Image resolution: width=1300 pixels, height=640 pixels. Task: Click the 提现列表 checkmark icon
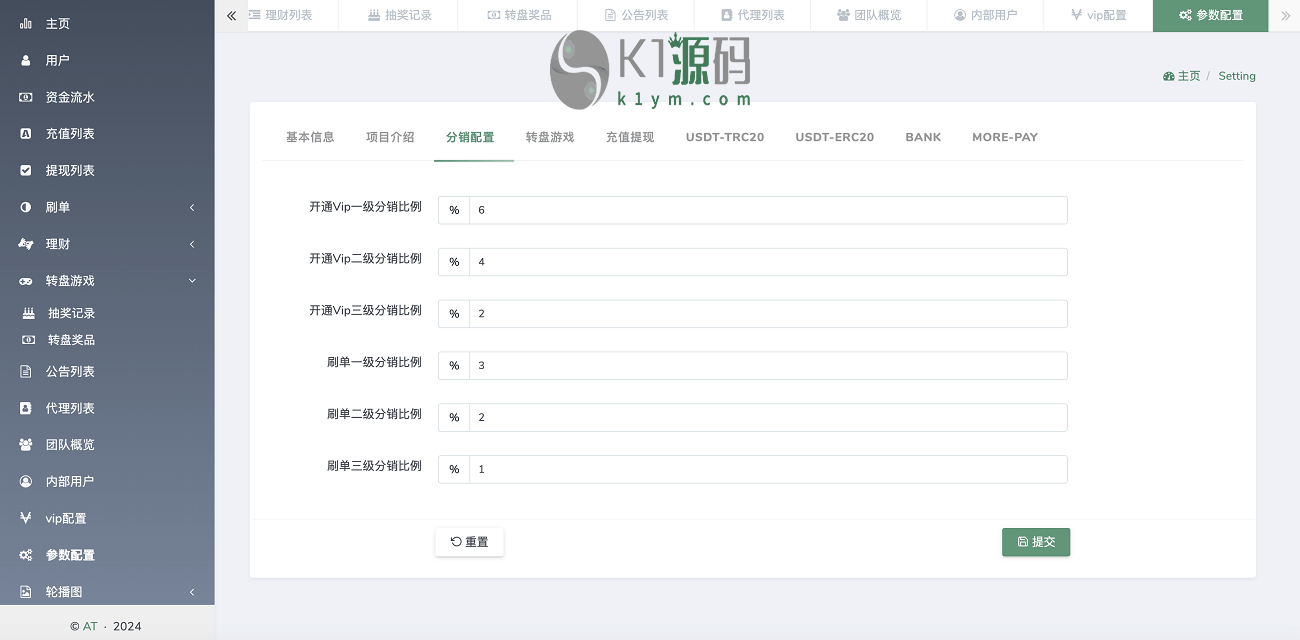26,171
